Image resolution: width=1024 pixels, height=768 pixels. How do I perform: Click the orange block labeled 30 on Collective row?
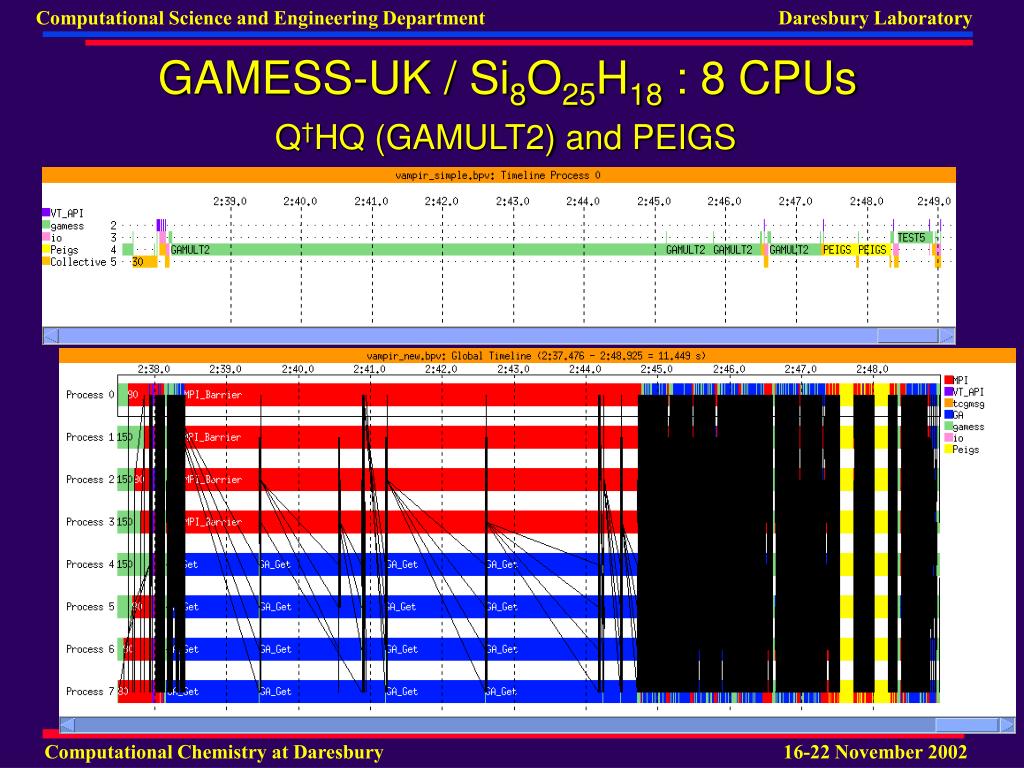tap(144, 262)
